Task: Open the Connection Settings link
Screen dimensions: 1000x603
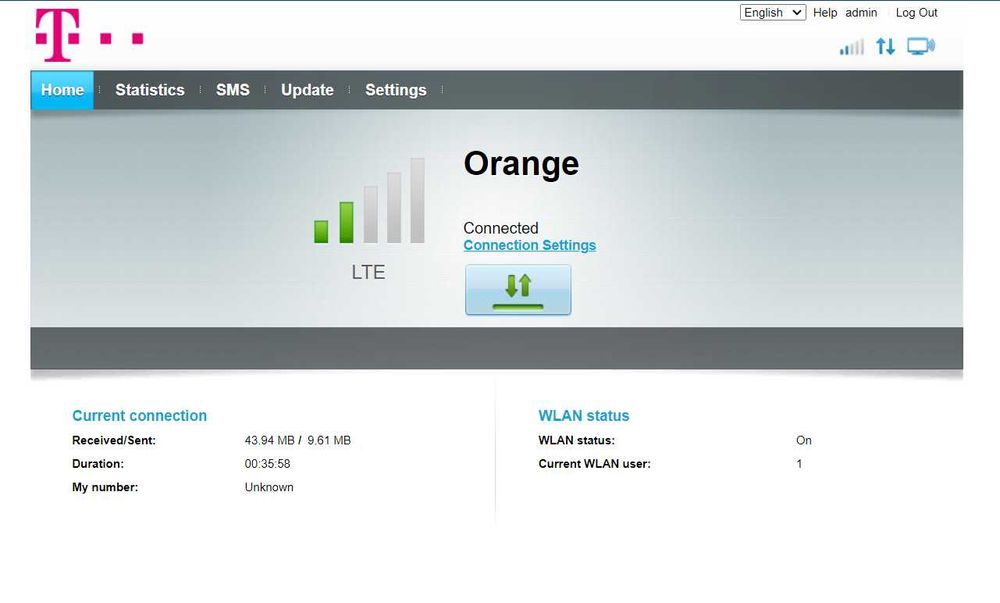Action: pyautogui.click(x=529, y=245)
